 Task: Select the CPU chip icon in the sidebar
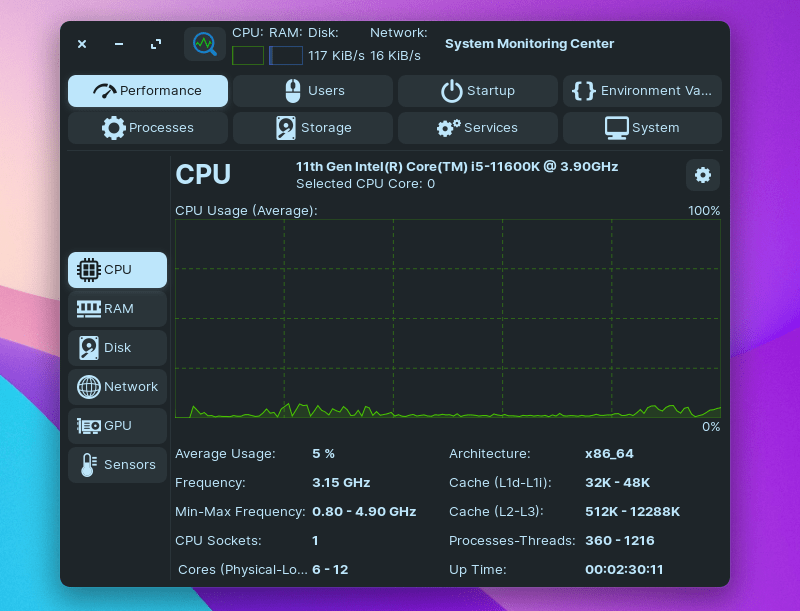tap(91, 269)
